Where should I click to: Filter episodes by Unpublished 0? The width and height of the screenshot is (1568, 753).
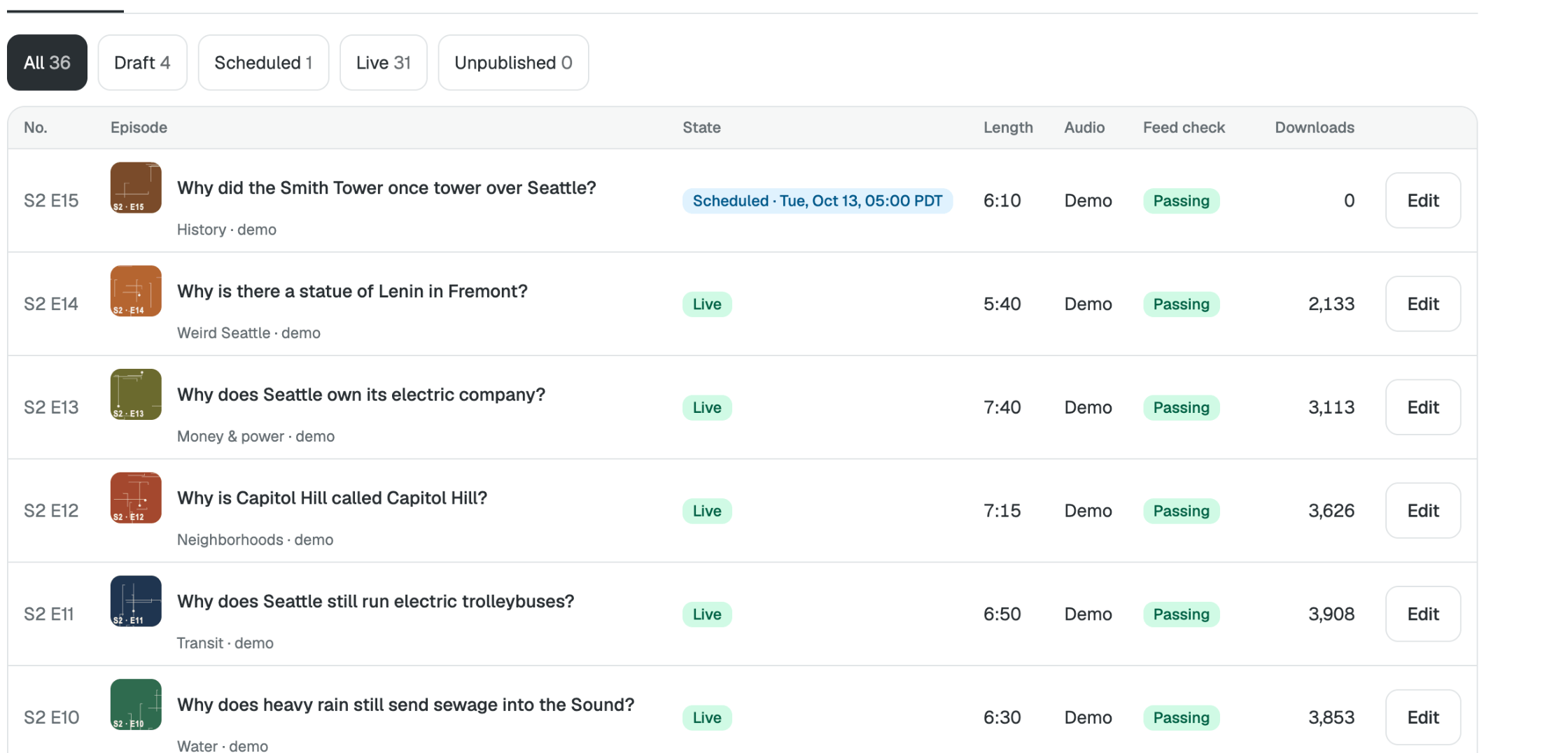(513, 62)
